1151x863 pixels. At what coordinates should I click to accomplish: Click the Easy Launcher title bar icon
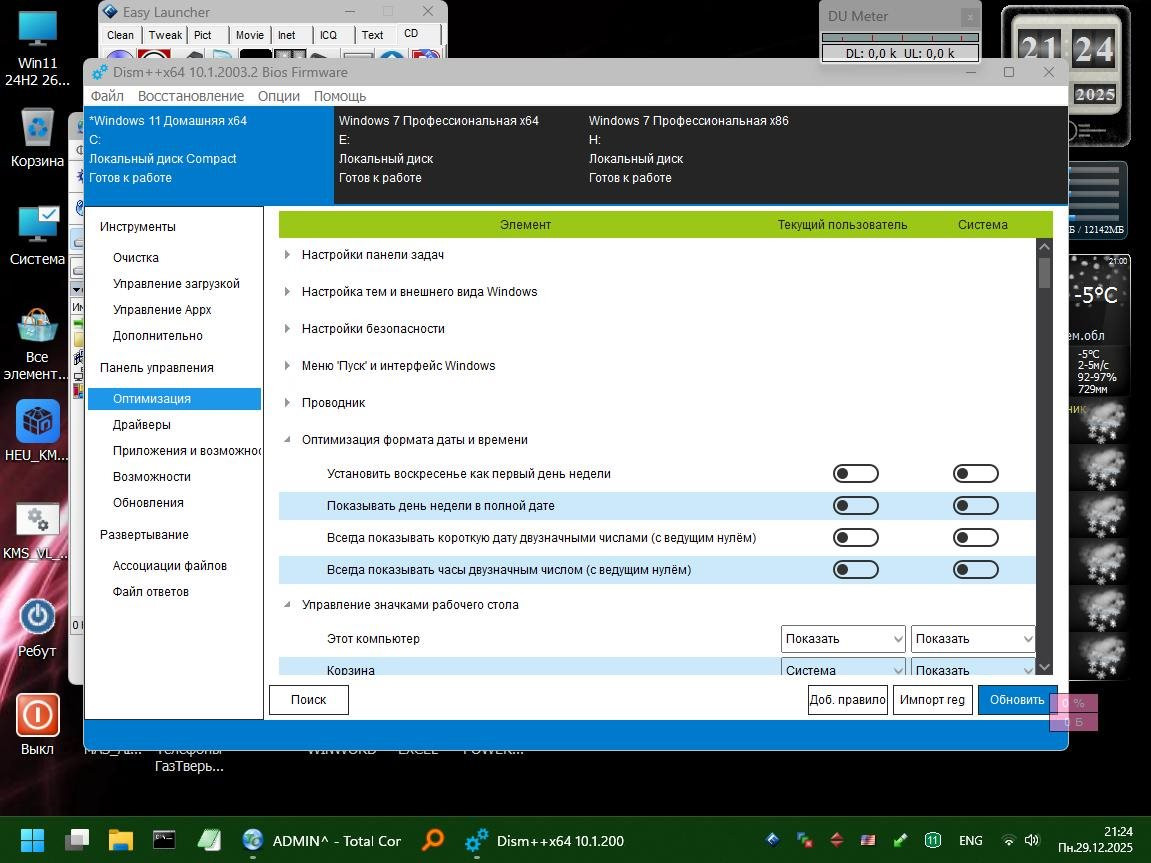(x=110, y=12)
